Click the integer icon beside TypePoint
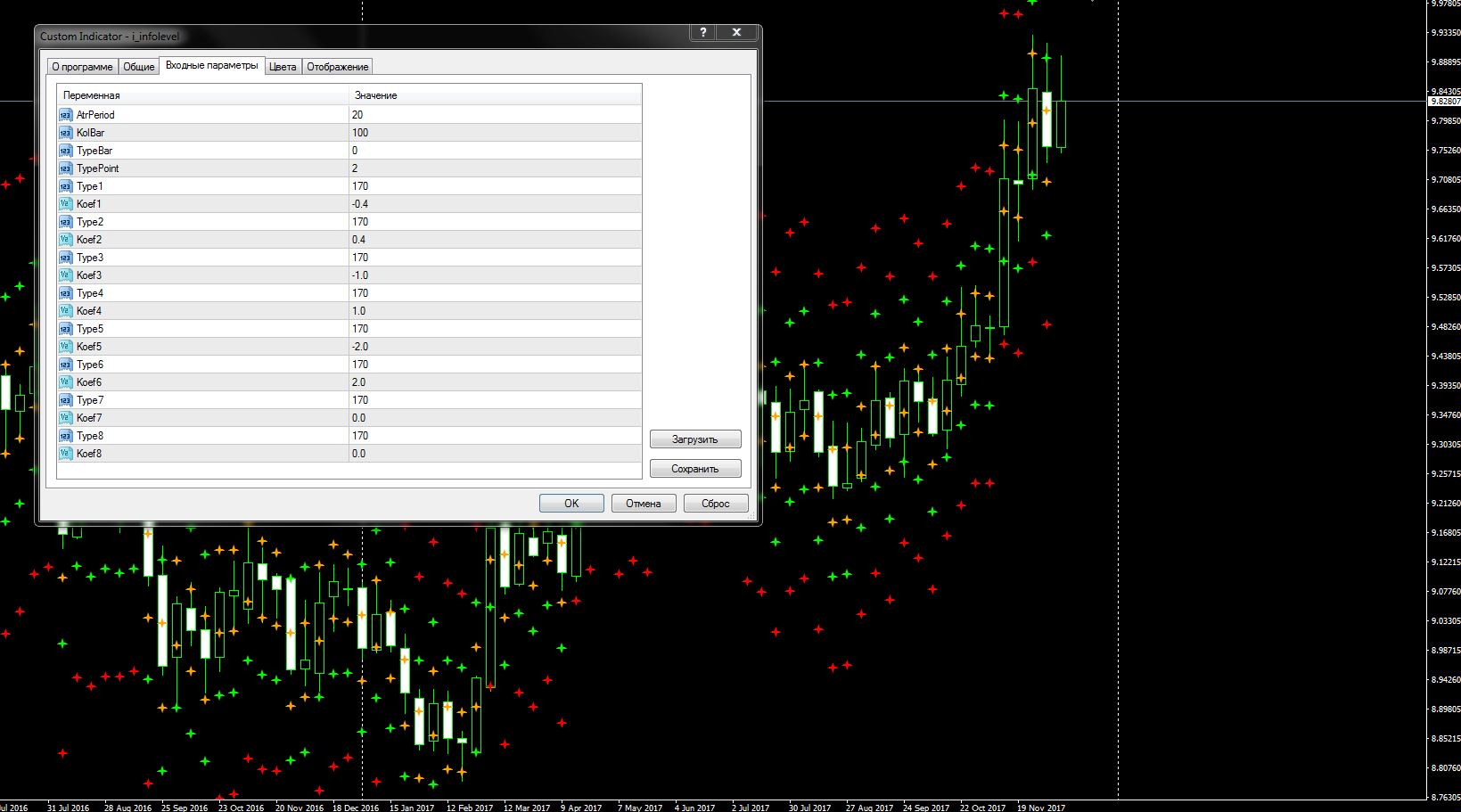The width and height of the screenshot is (1461, 812). [65, 168]
